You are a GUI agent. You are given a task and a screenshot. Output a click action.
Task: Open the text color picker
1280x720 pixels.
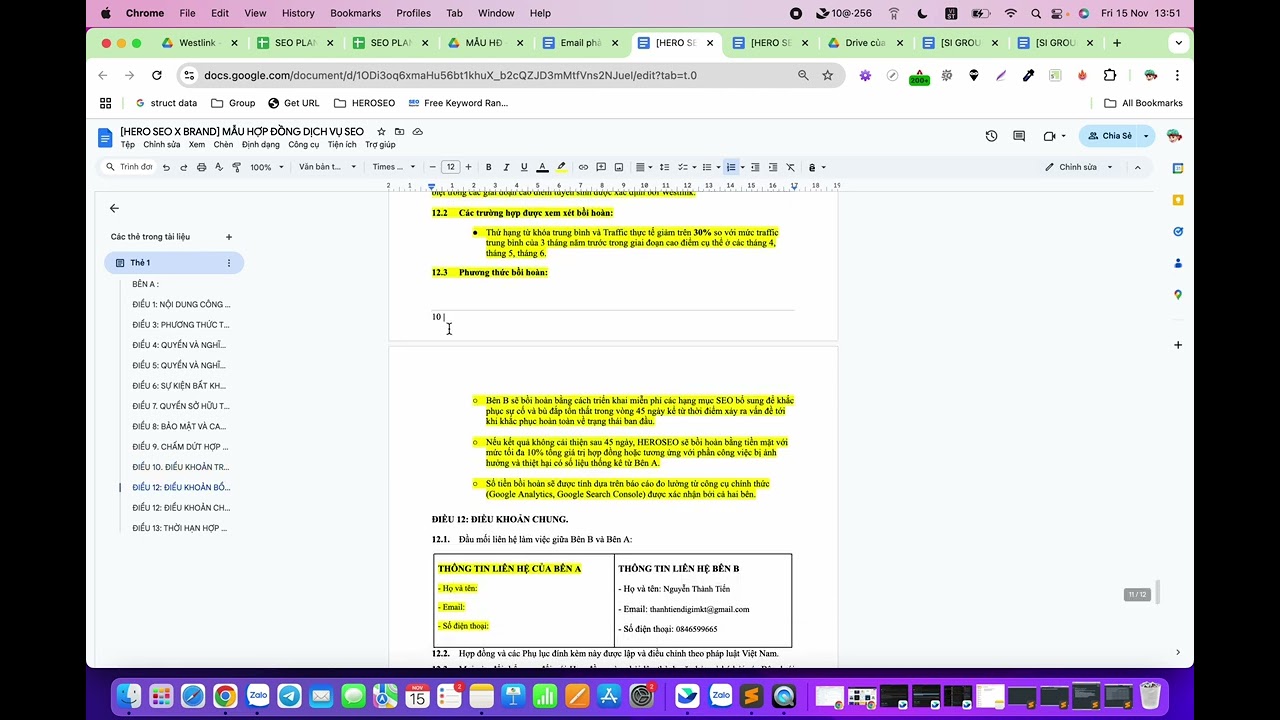[542, 167]
